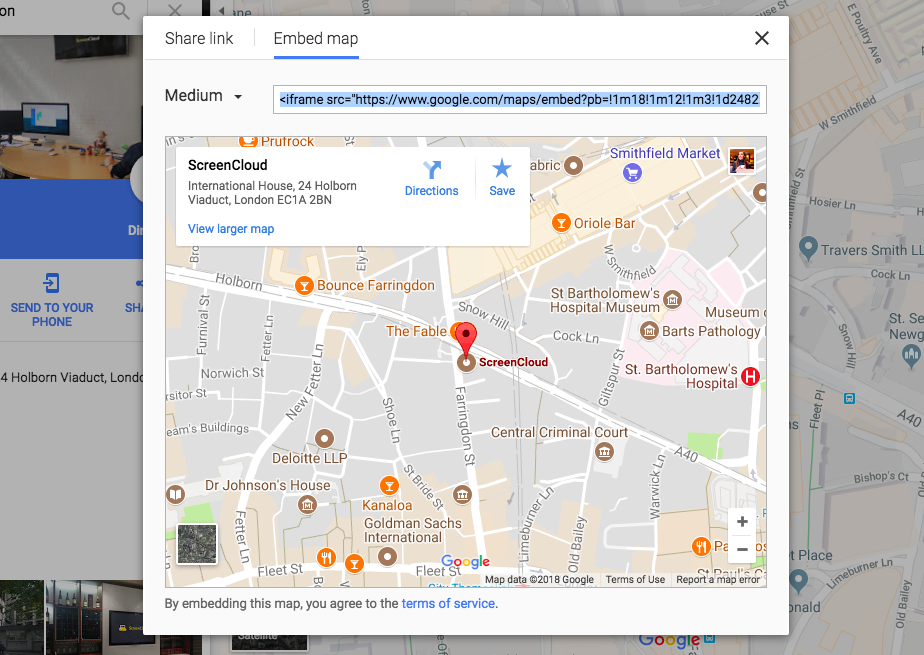The image size is (924, 655).
Task: Click the red ScreenCloud location pin
Action: 466,340
